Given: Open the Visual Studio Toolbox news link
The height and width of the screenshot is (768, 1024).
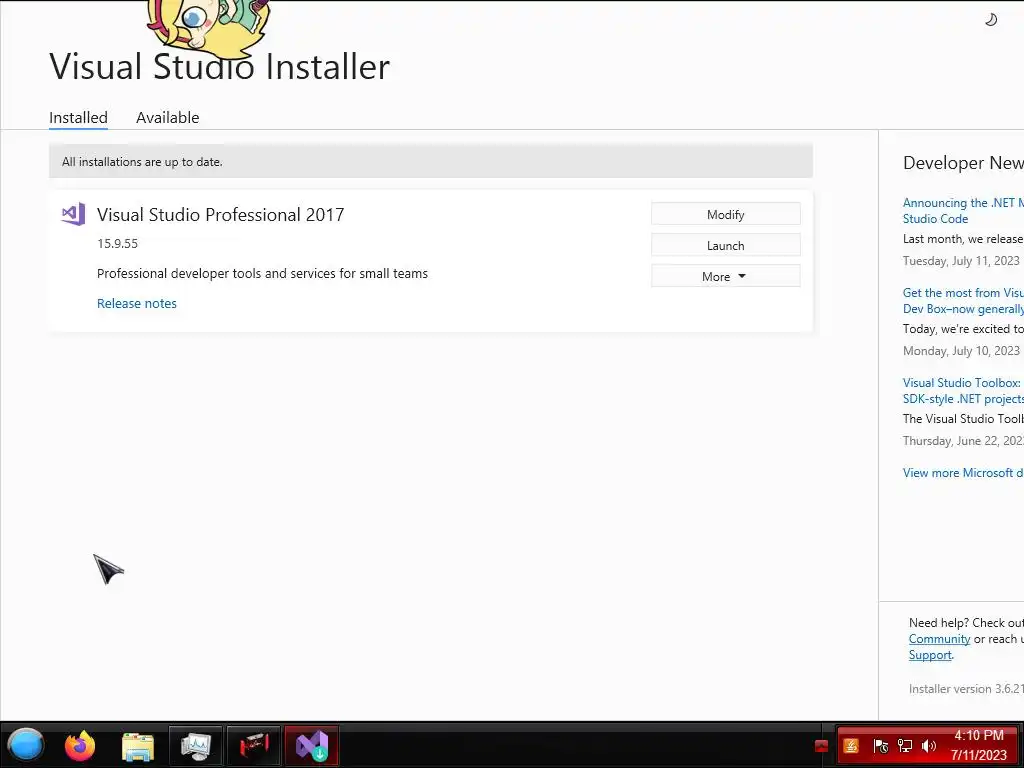Looking at the screenshot, I should tap(963, 391).
